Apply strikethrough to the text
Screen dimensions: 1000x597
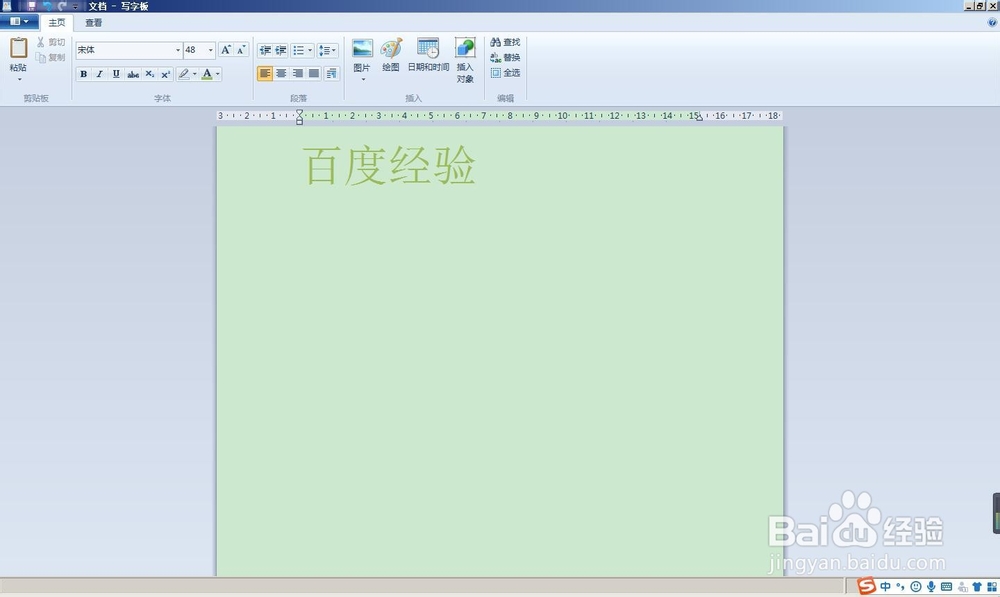click(x=133, y=73)
